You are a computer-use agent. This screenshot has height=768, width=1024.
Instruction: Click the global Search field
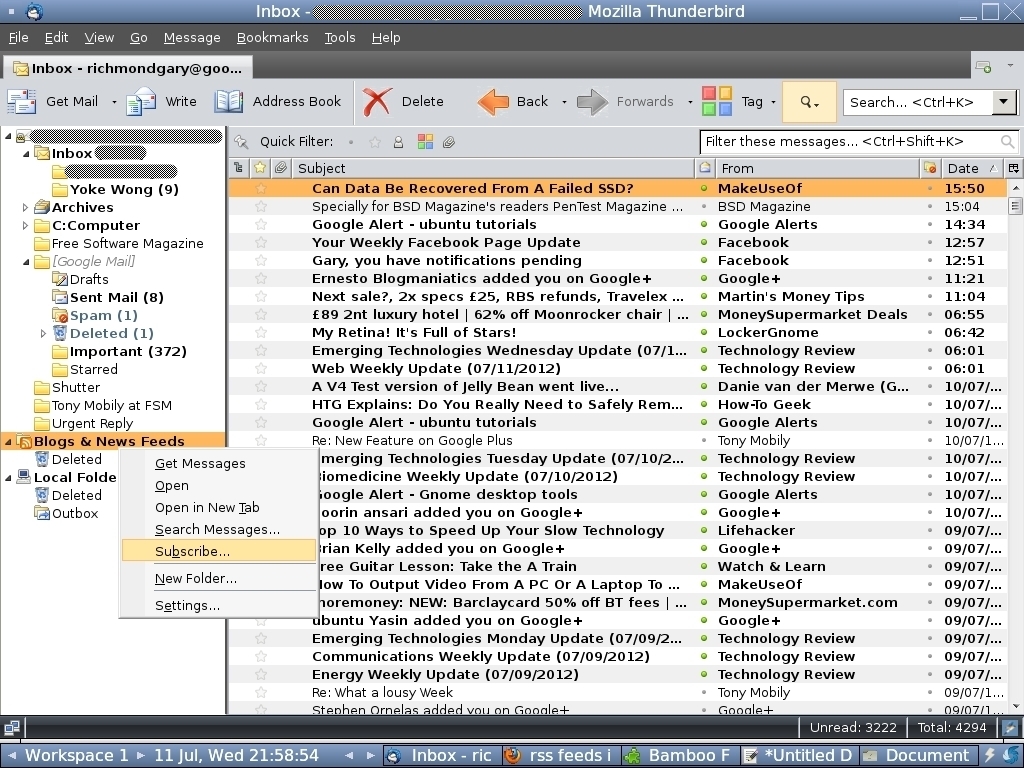click(918, 102)
